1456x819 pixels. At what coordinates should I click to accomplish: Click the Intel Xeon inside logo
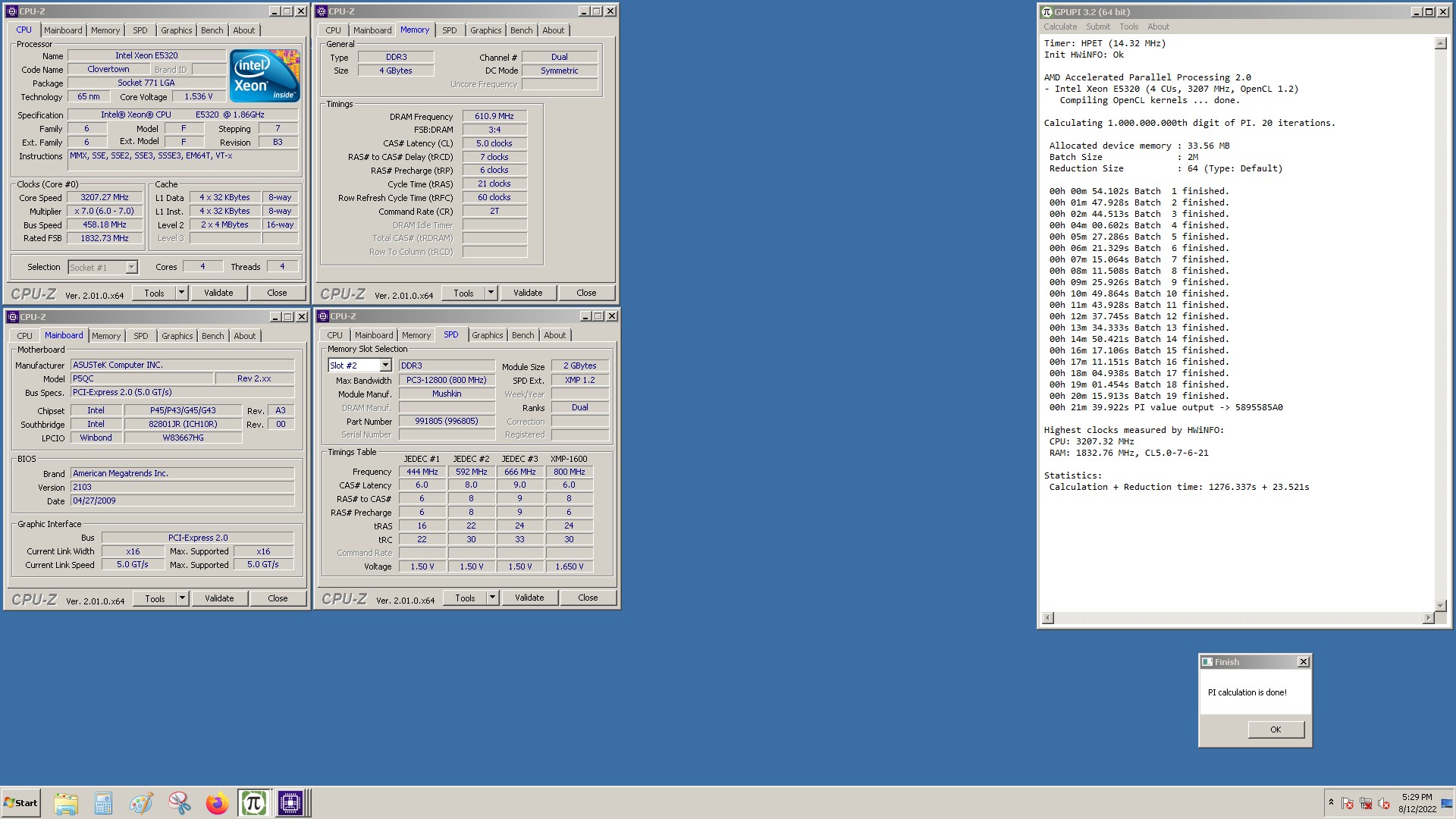click(265, 76)
